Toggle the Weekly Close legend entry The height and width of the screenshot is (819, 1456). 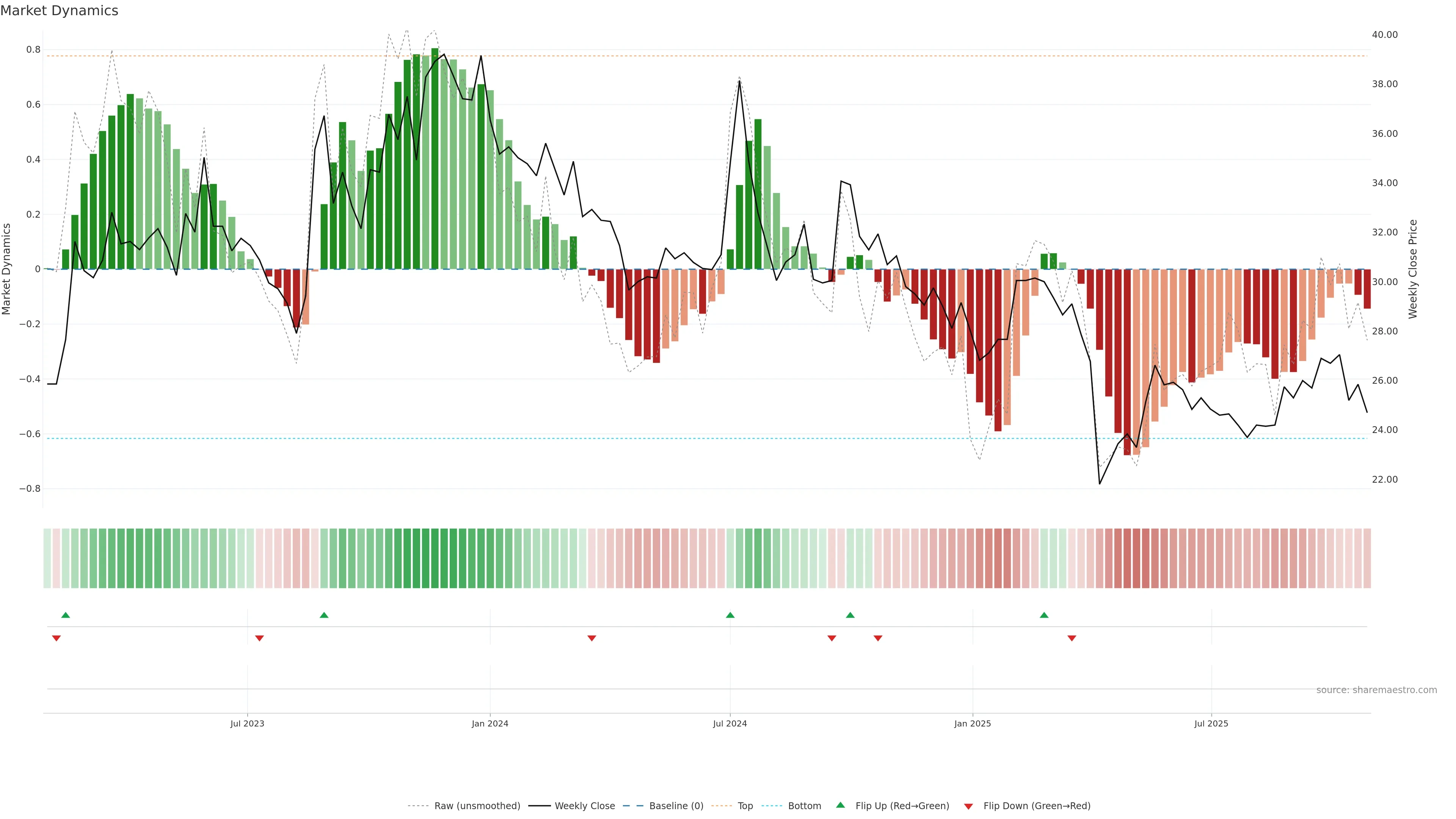click(584, 806)
